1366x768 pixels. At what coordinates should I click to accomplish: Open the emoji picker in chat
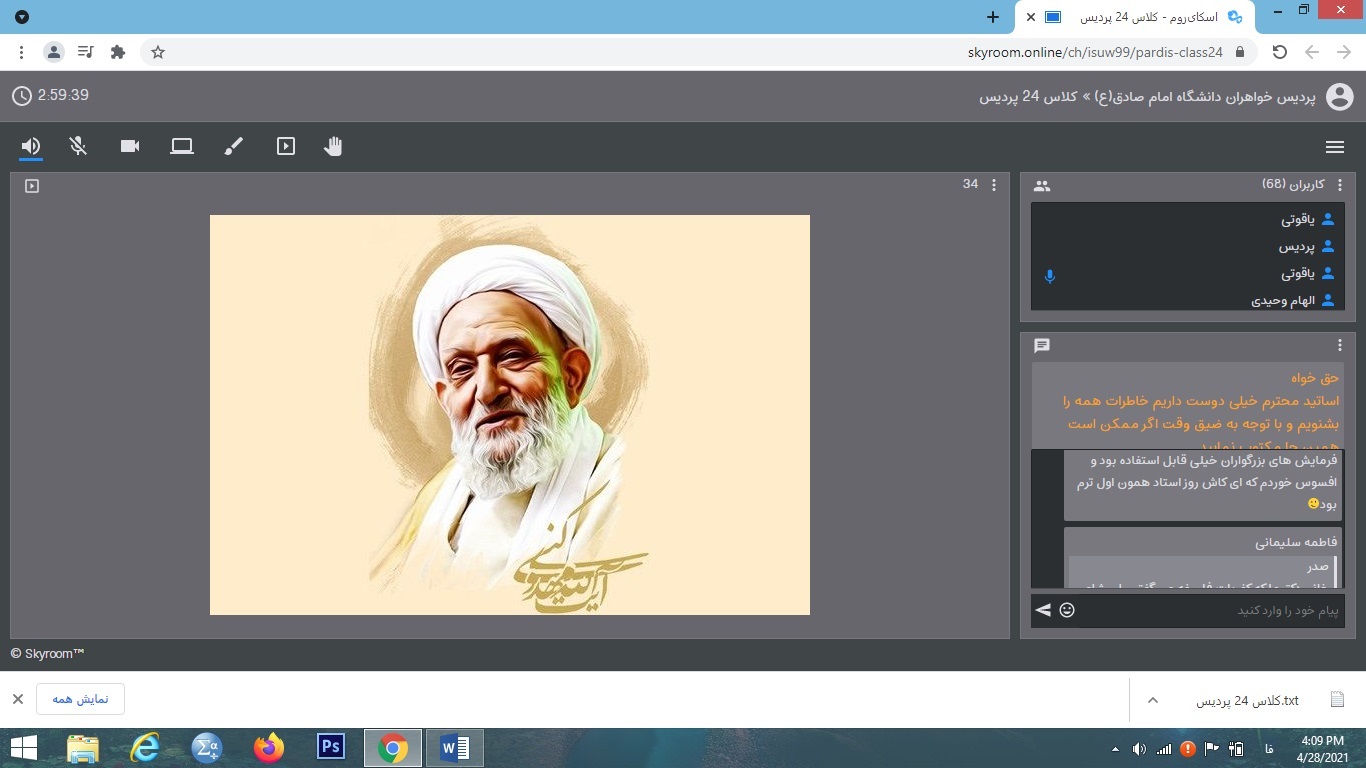1067,610
